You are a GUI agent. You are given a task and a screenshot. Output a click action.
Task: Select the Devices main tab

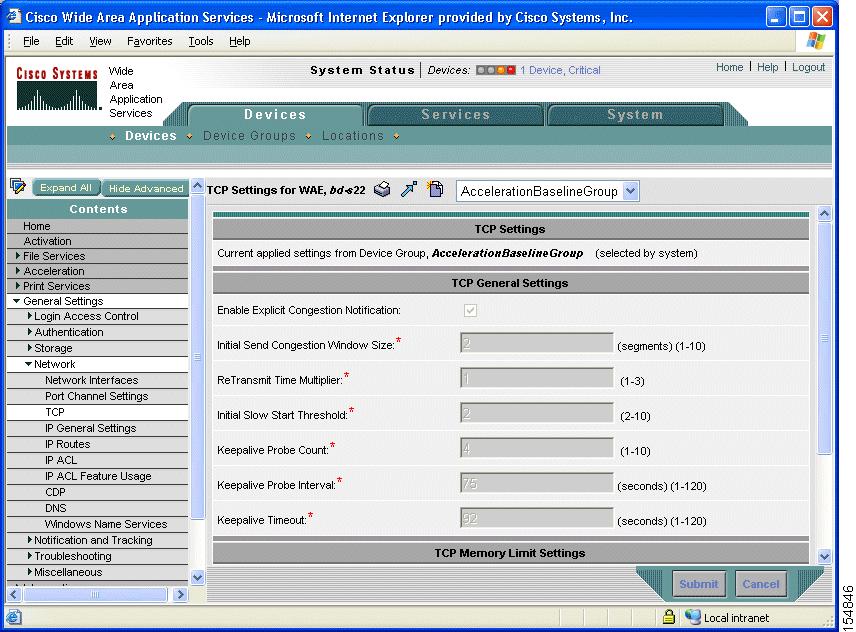(275, 115)
